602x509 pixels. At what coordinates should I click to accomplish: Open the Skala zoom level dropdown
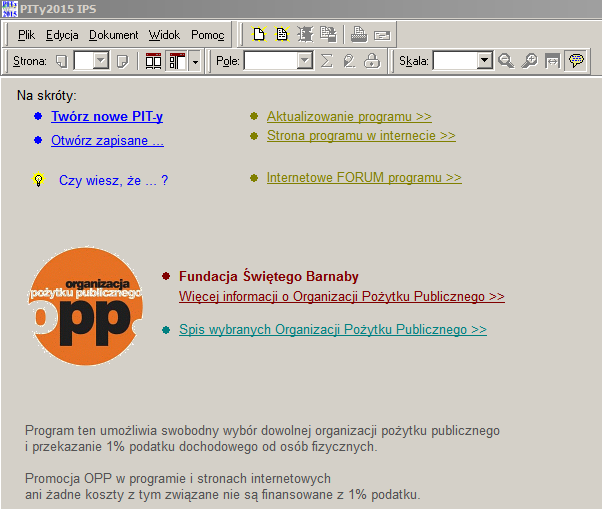pos(485,61)
